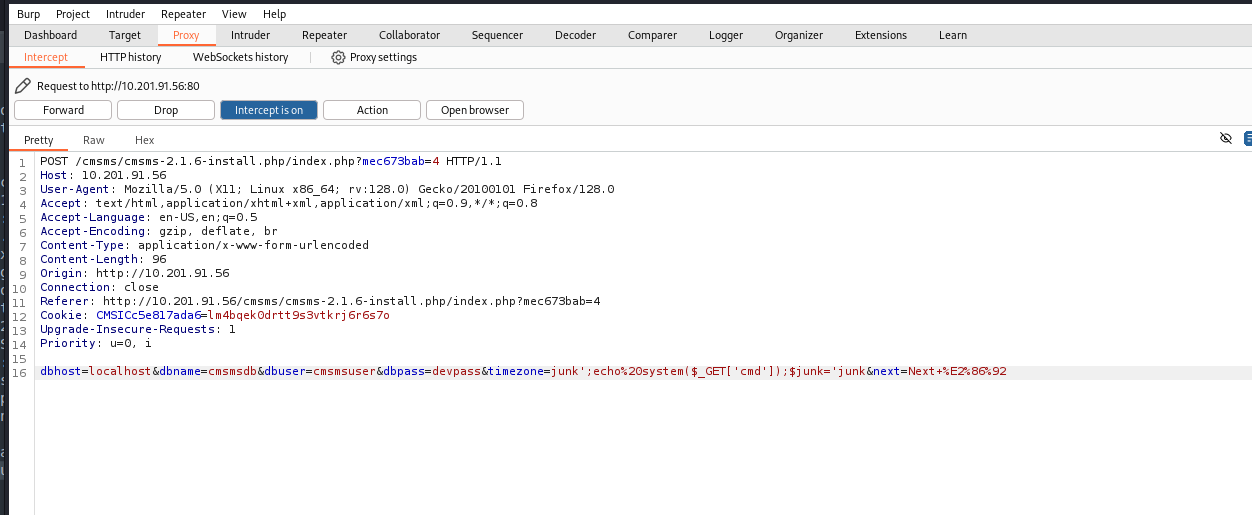
Task: Toggle the hide non-printable characters eye icon
Action: coord(1226,138)
